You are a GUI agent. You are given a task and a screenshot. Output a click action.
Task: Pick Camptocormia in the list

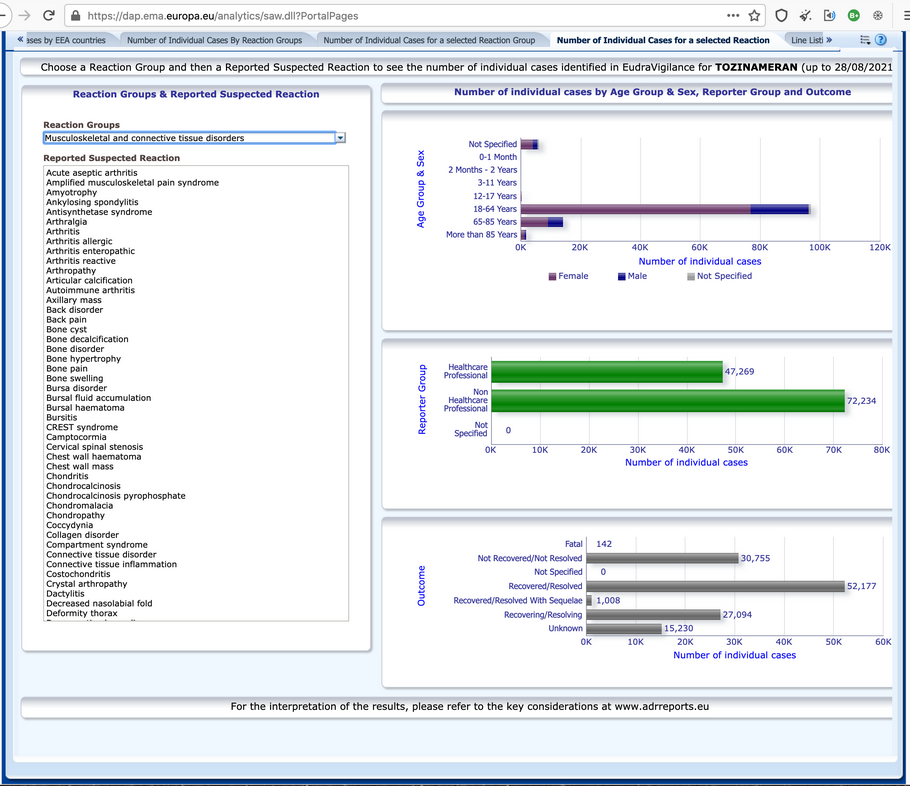76,437
